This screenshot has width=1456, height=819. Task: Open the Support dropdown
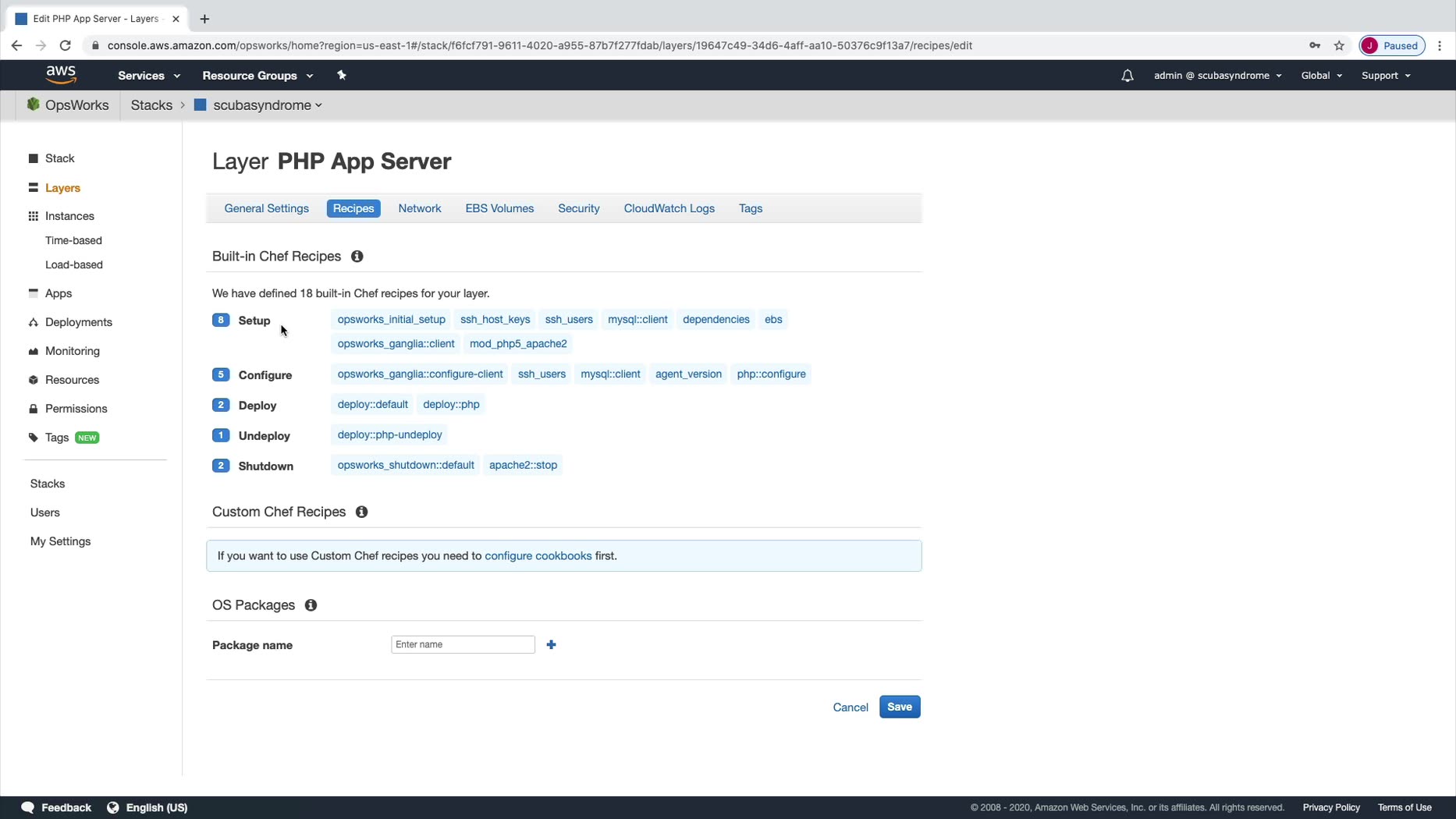(1386, 76)
